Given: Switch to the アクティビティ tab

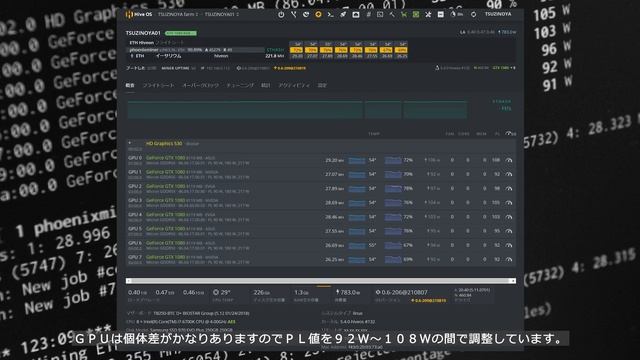Looking at the screenshot, I should (x=294, y=86).
